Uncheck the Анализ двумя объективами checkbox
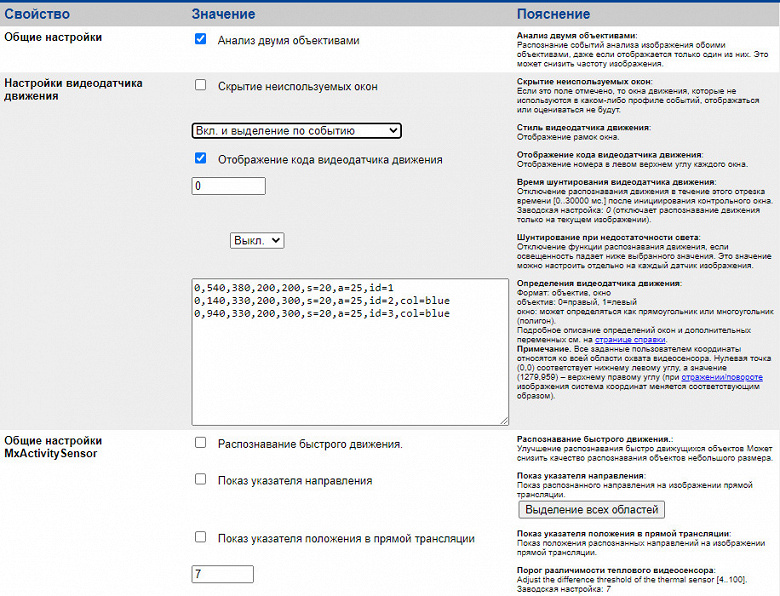 200,39
